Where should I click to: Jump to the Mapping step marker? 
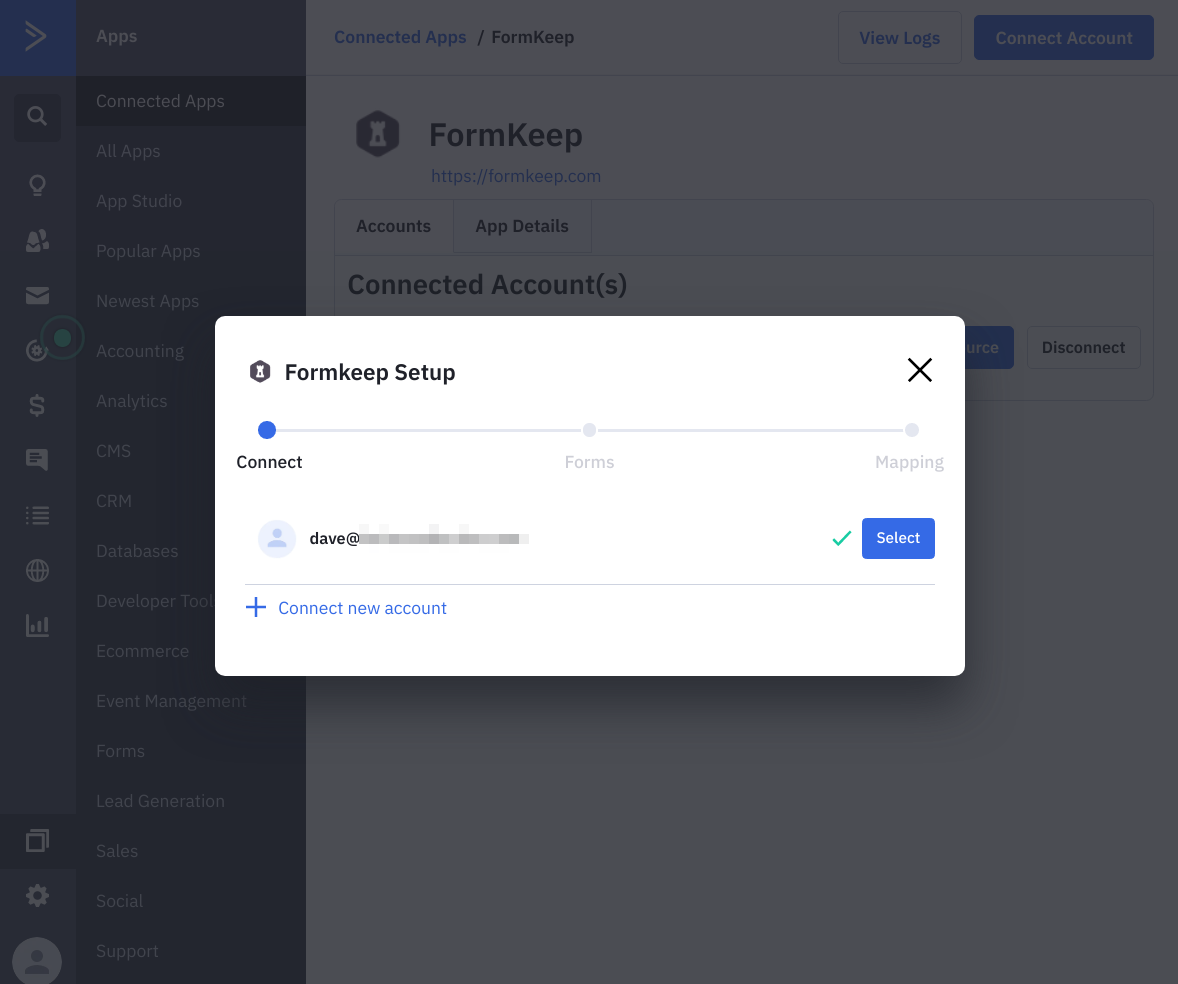point(911,430)
